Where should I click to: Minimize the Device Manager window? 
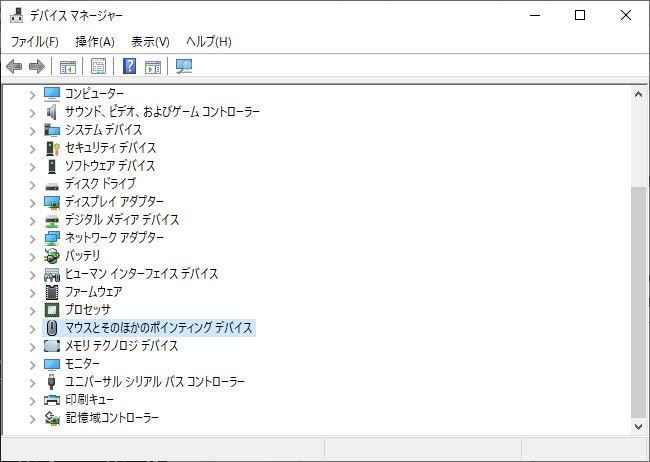pyautogui.click(x=535, y=15)
